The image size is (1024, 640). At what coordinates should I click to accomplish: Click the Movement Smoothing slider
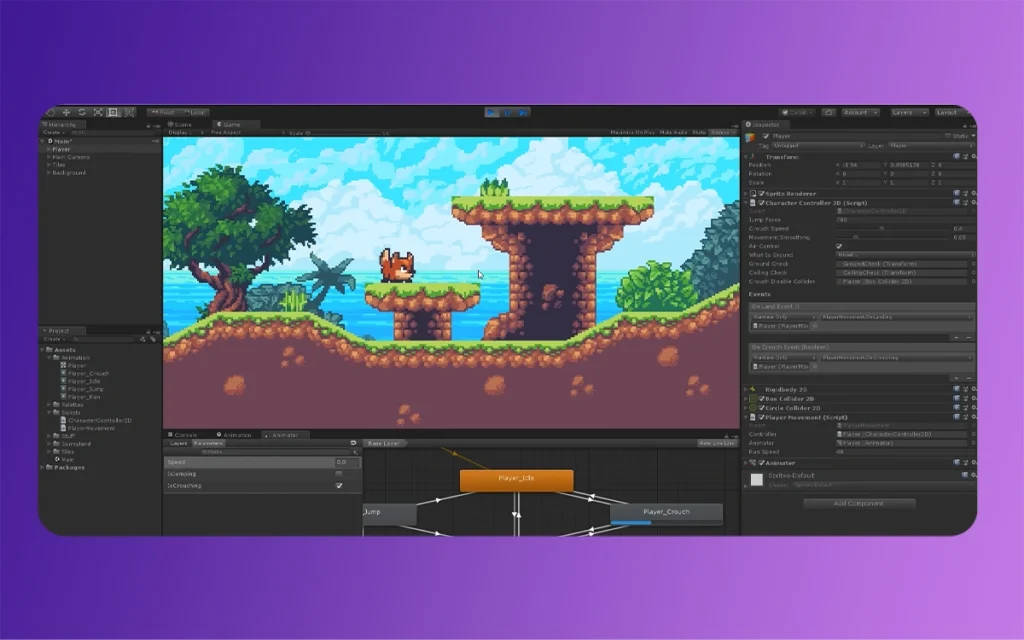[855, 238]
